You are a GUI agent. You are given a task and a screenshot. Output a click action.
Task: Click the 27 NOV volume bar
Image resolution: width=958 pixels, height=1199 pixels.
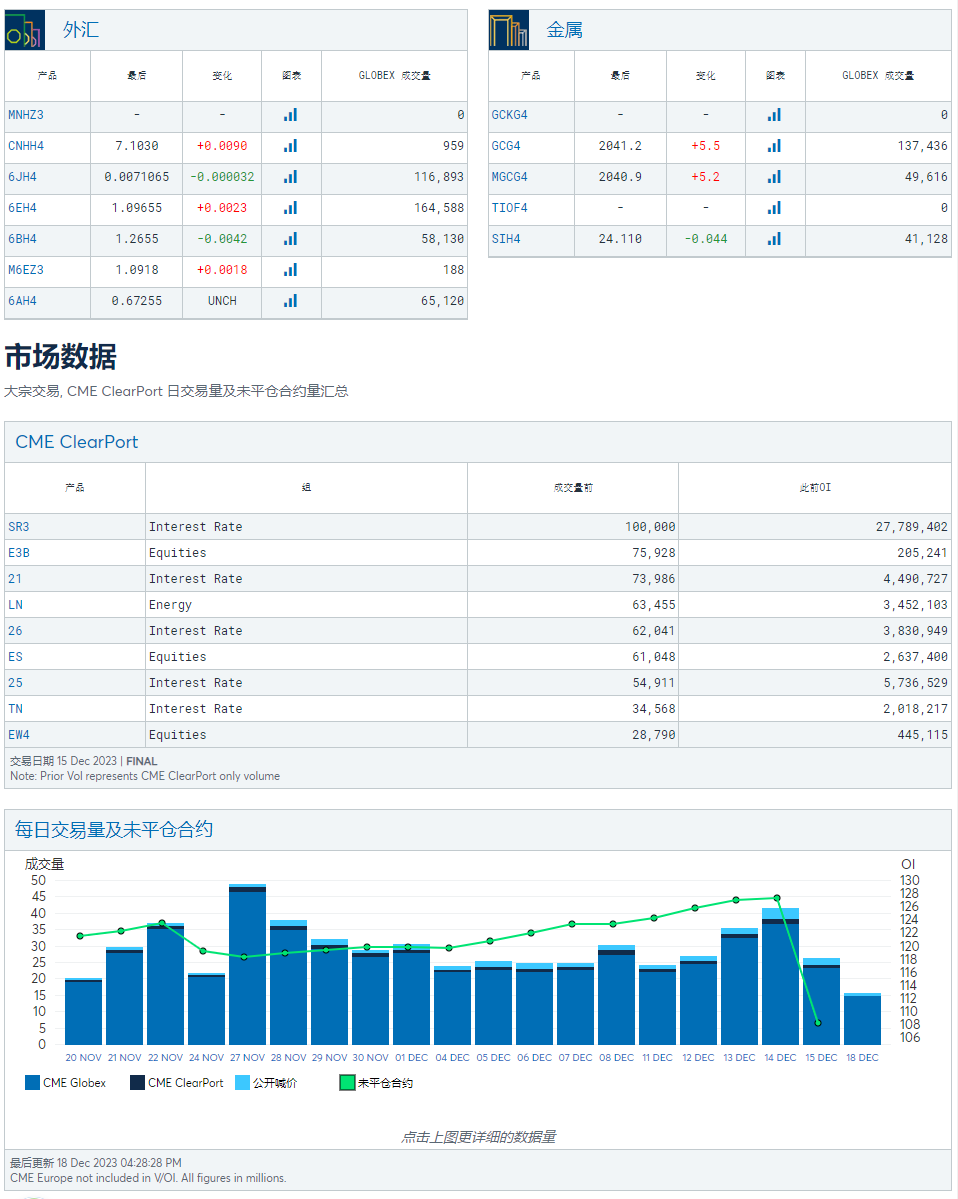coord(247,964)
